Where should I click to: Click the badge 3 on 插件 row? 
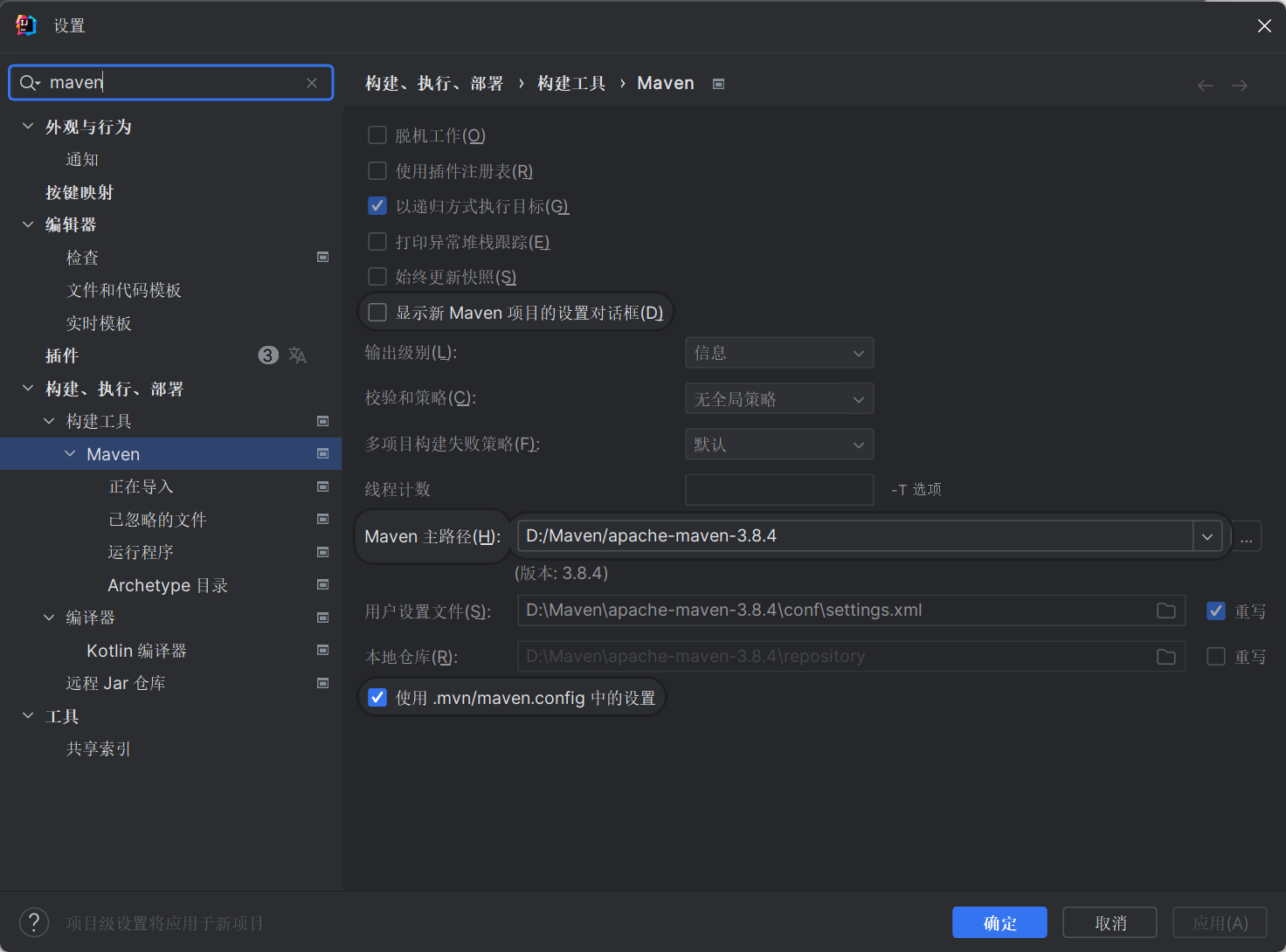(268, 355)
